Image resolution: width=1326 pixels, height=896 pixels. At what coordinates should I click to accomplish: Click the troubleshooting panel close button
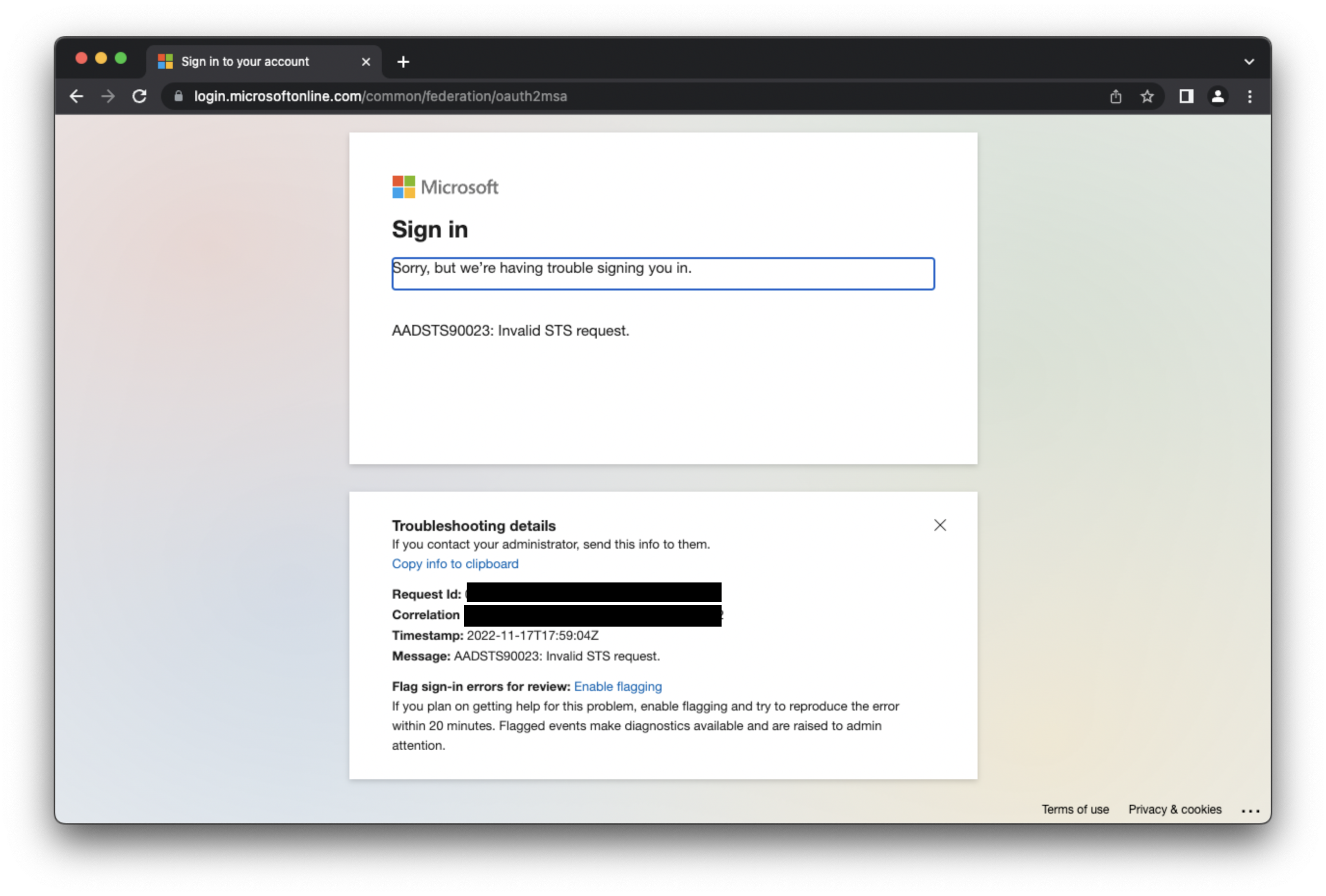(x=940, y=525)
